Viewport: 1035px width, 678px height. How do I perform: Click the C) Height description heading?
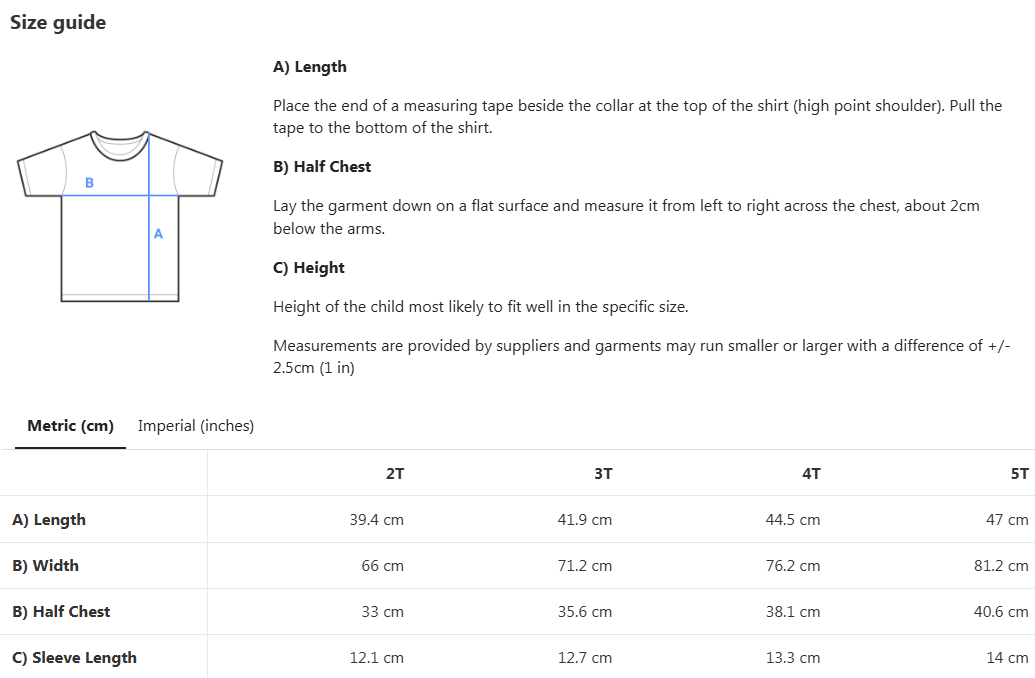(x=309, y=268)
